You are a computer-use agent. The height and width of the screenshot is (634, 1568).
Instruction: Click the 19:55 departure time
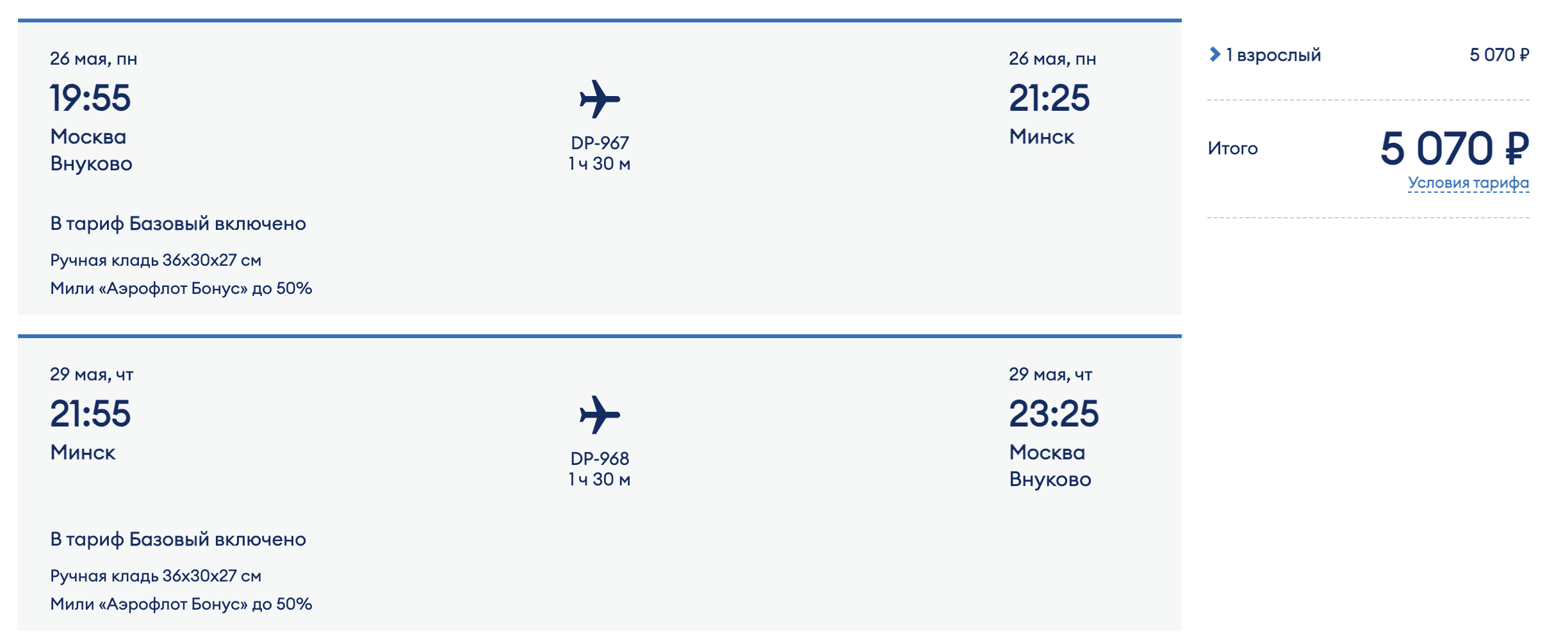point(90,98)
